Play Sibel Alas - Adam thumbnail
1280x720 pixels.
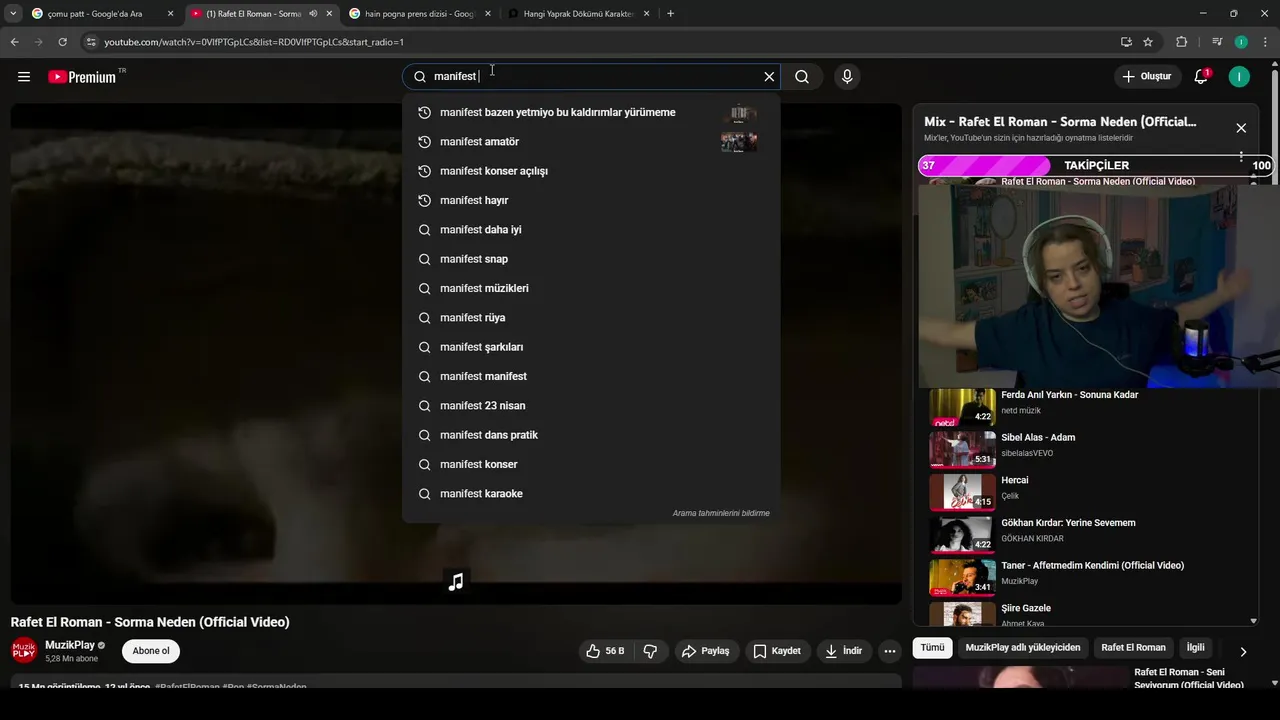click(x=962, y=449)
